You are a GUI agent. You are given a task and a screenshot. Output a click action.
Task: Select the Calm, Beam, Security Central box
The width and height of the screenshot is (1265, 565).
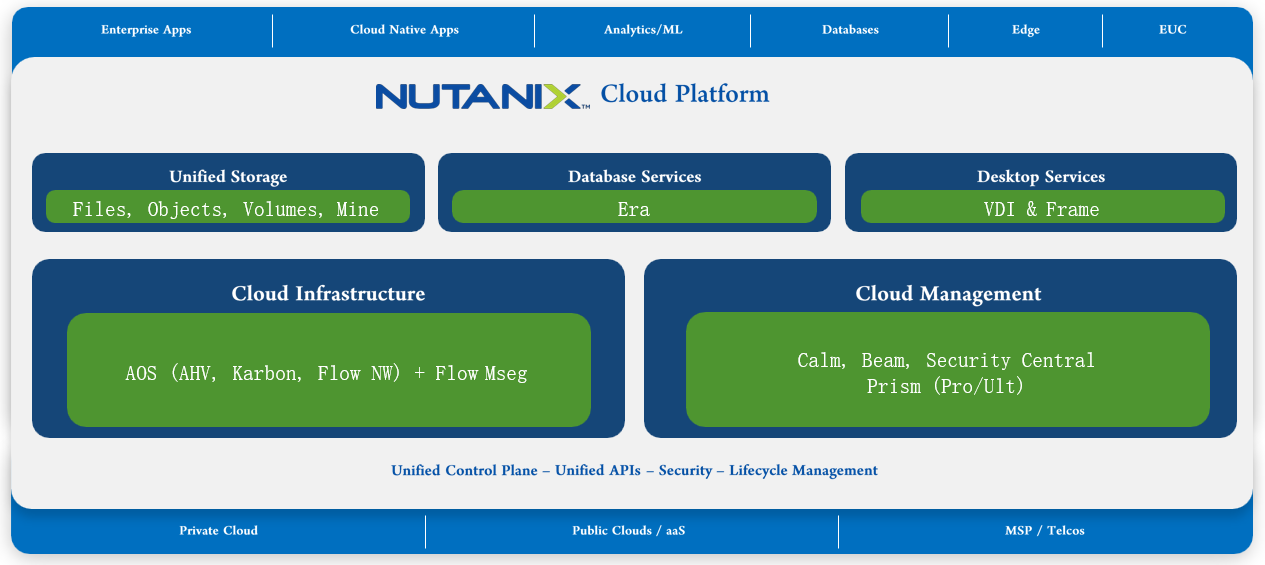pyautogui.click(x=948, y=370)
